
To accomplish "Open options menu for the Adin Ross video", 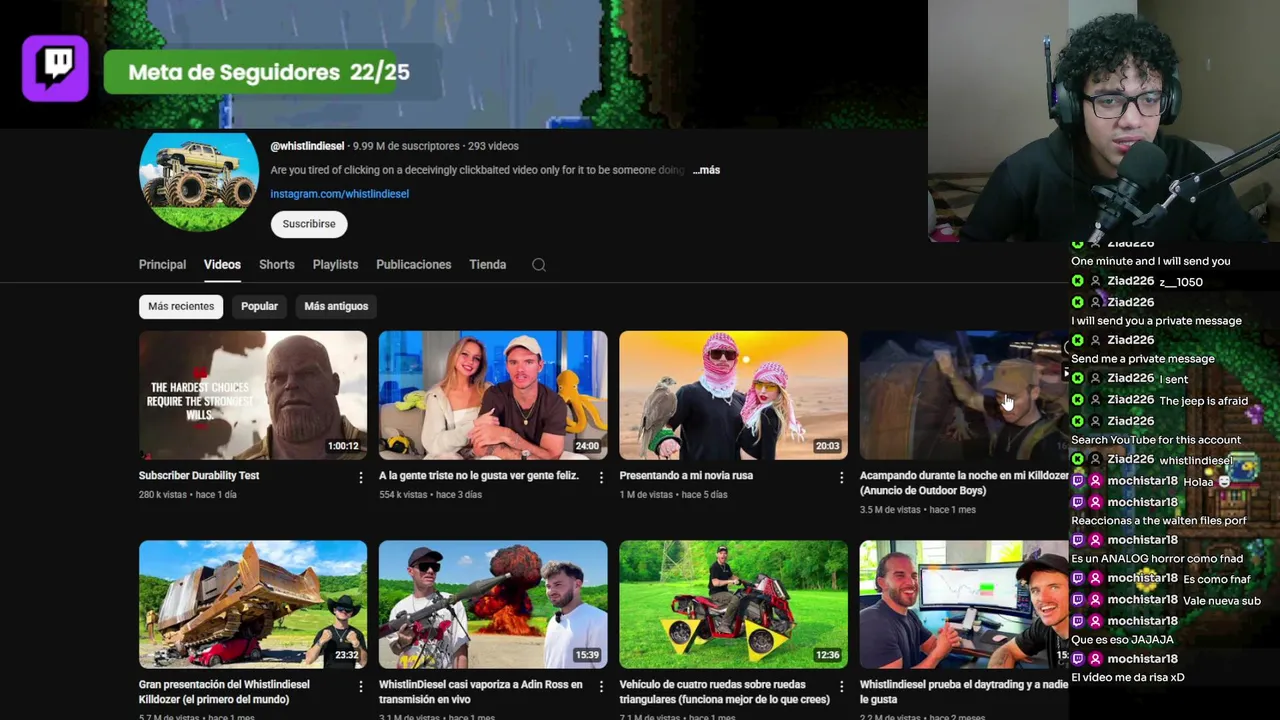I will point(601,687).
